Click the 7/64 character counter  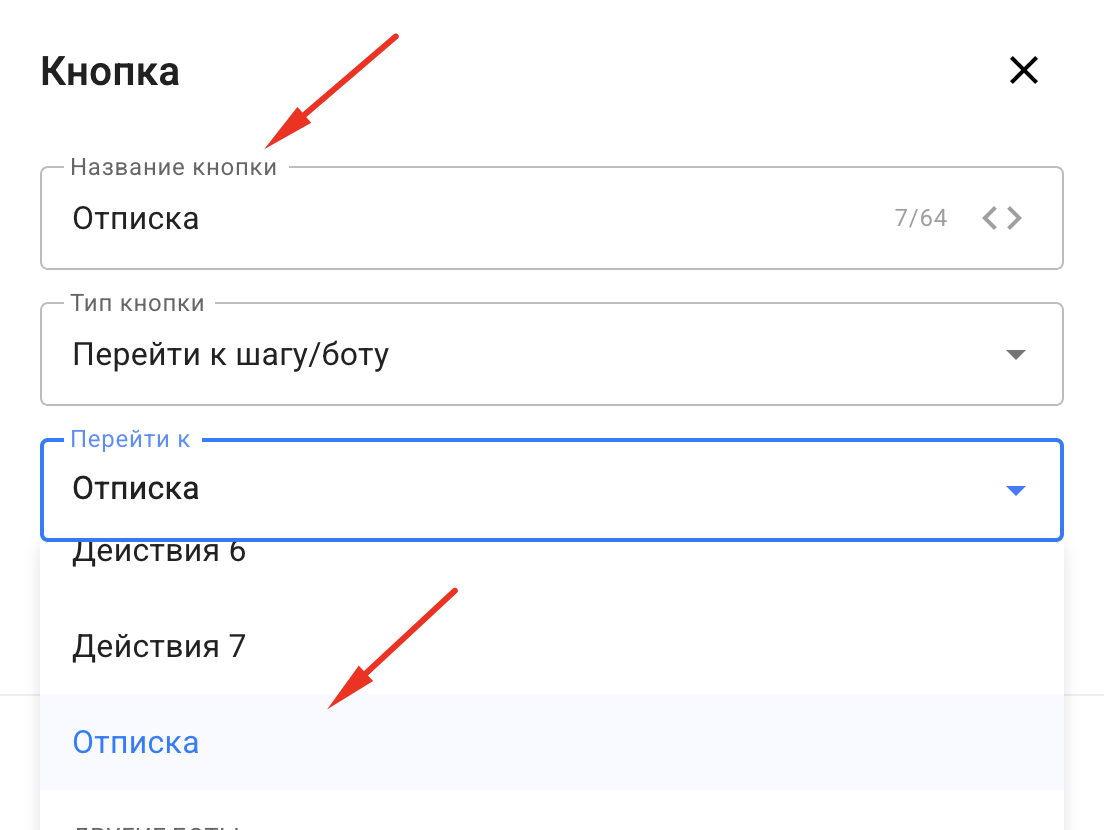click(921, 218)
